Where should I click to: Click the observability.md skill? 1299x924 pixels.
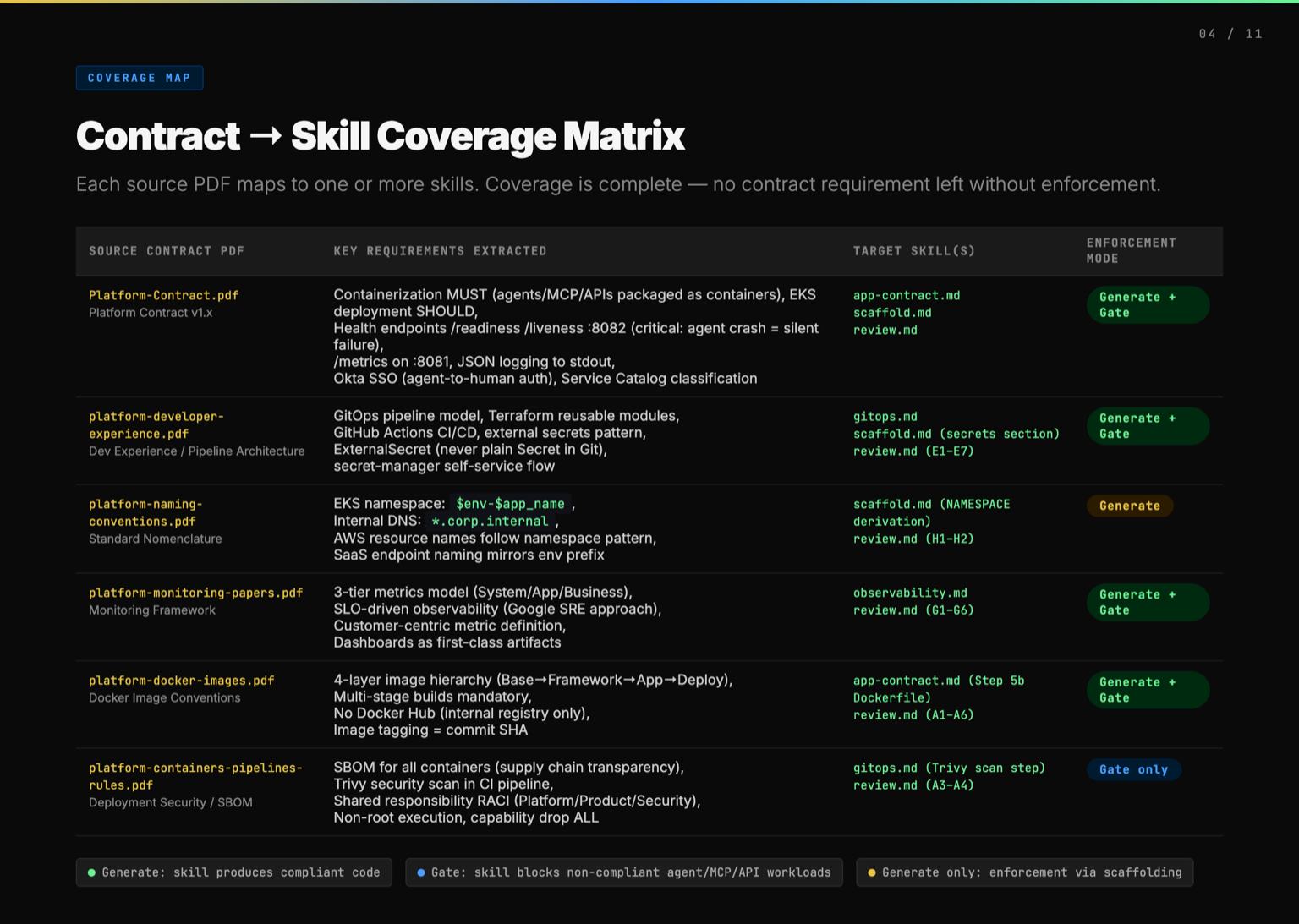910,593
